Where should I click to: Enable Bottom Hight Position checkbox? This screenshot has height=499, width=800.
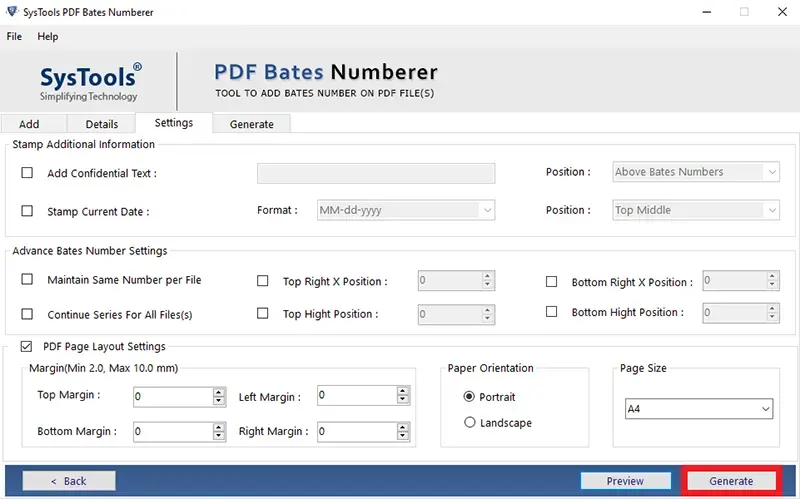tap(552, 311)
